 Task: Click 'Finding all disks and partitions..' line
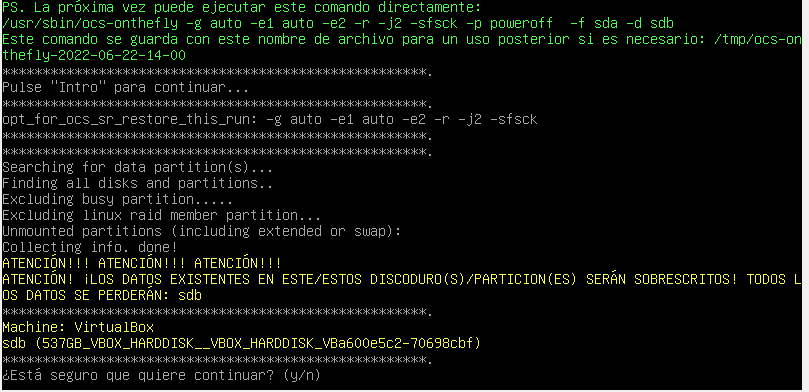coord(137,184)
